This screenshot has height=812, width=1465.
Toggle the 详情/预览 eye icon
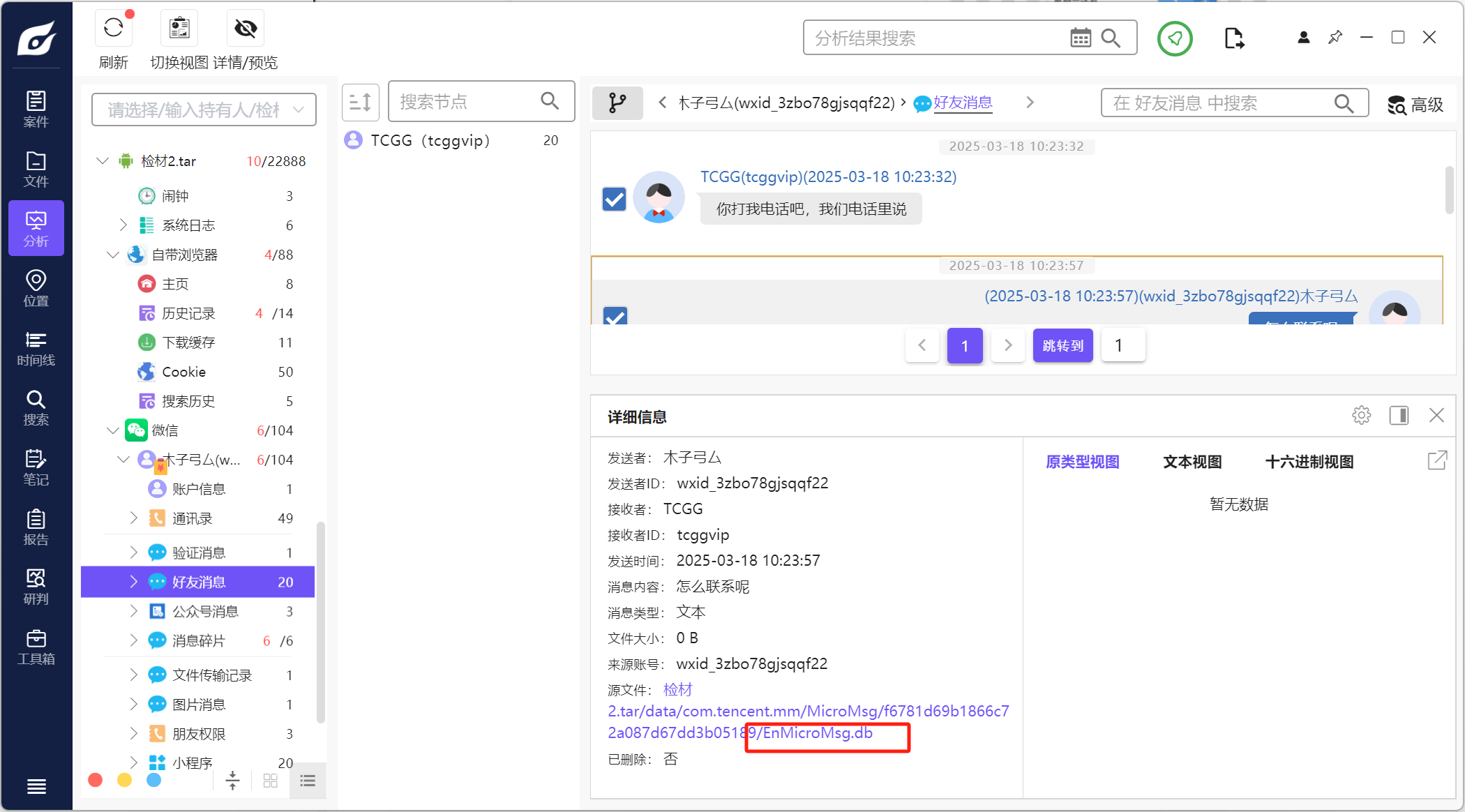click(246, 28)
